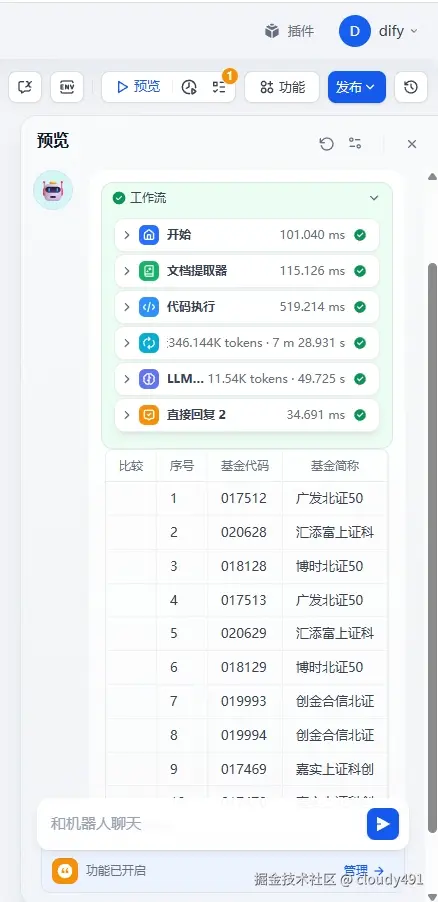Expand the 代码执行 node row
The width and height of the screenshot is (438, 902).
click(x=247, y=307)
